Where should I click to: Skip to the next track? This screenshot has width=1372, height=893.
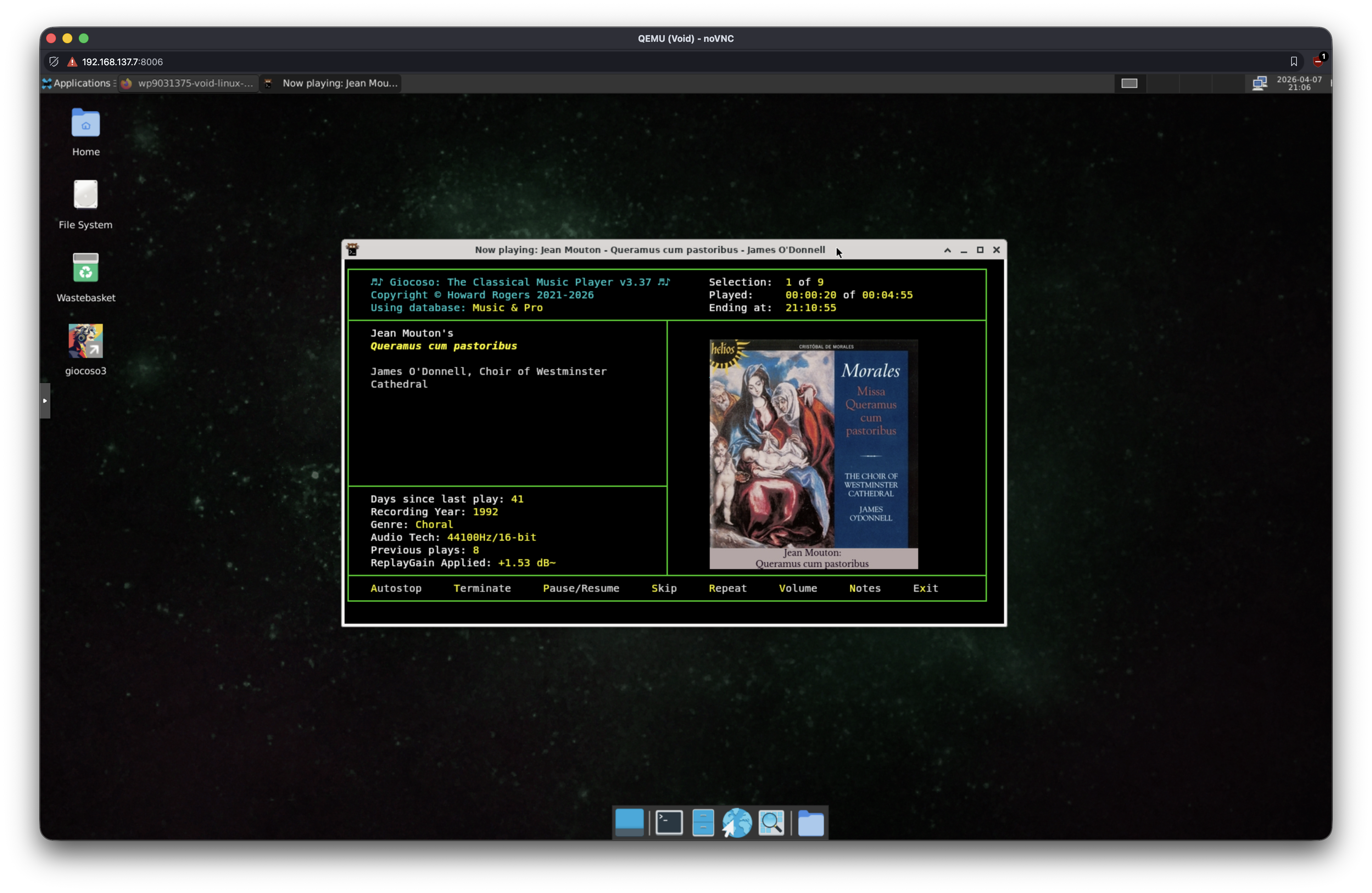click(x=664, y=588)
